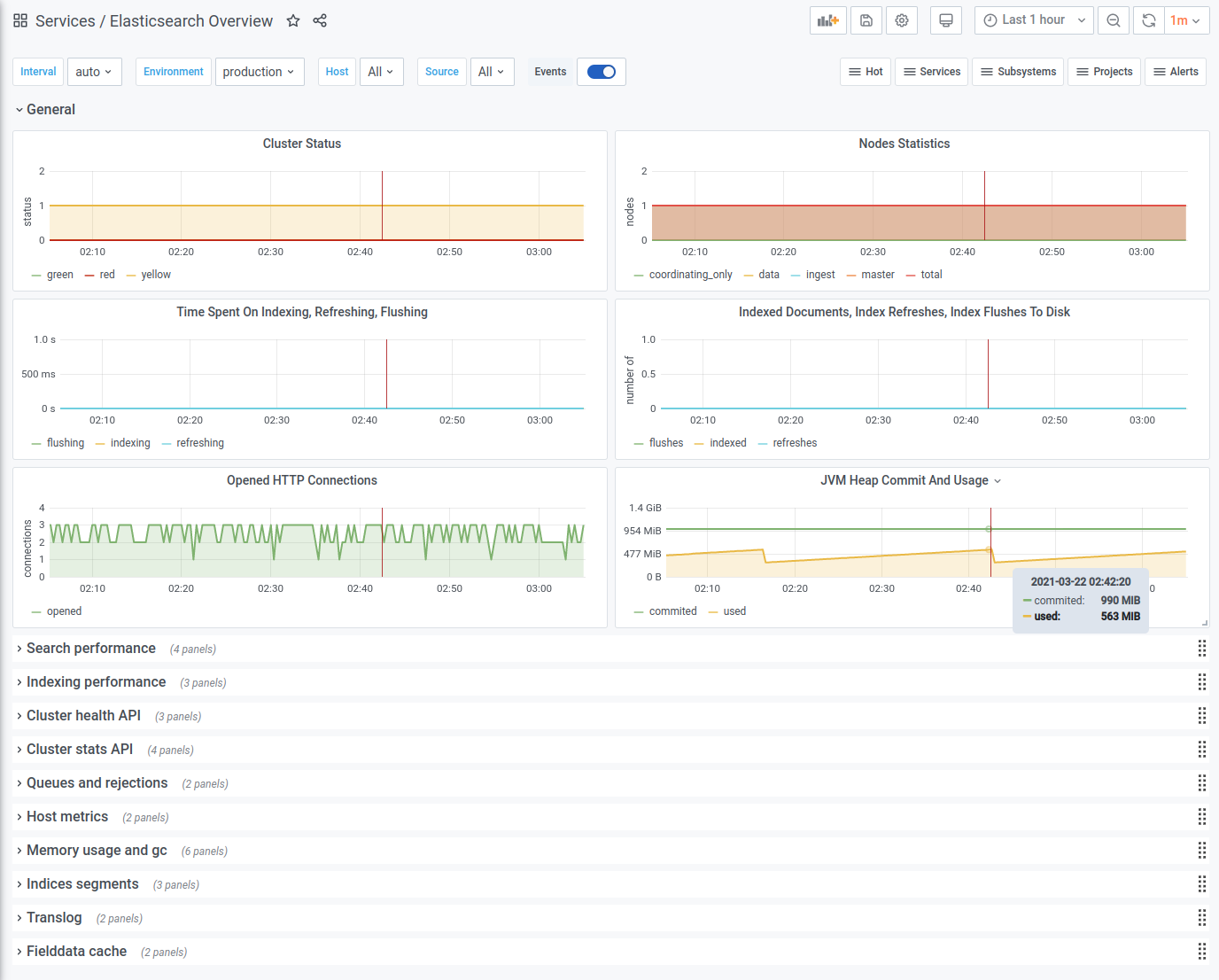1219x980 pixels.
Task: Open dashboard search via grid icon
Action: point(20,20)
